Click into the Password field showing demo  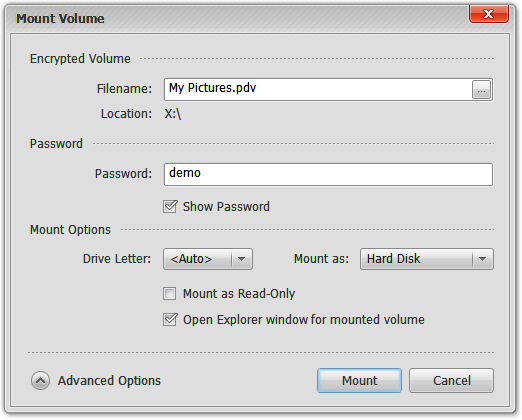coord(328,174)
